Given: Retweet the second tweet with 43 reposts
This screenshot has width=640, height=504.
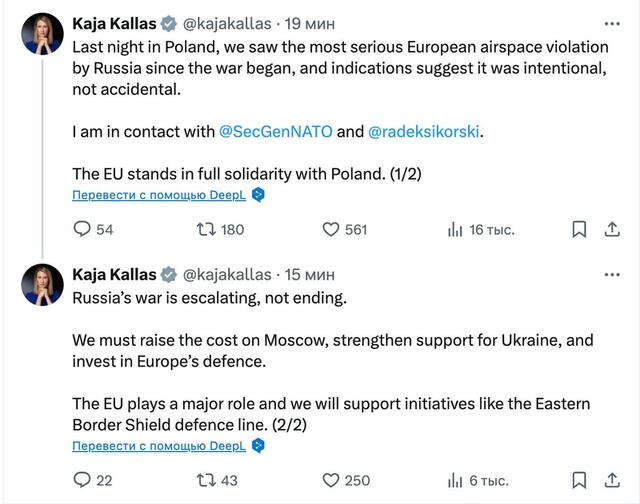Looking at the screenshot, I should tap(206, 481).
